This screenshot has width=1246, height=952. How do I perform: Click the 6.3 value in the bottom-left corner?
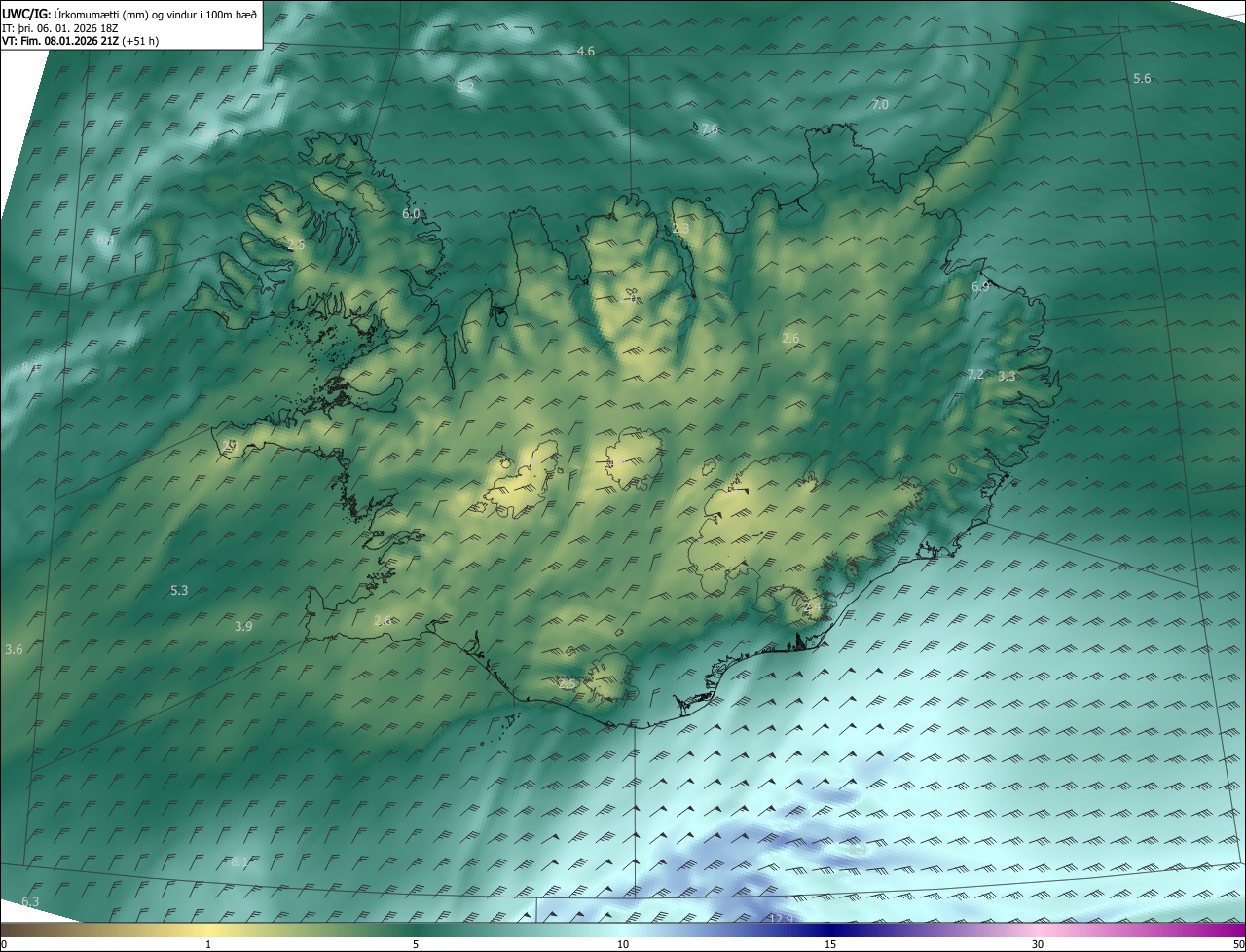tap(30, 901)
